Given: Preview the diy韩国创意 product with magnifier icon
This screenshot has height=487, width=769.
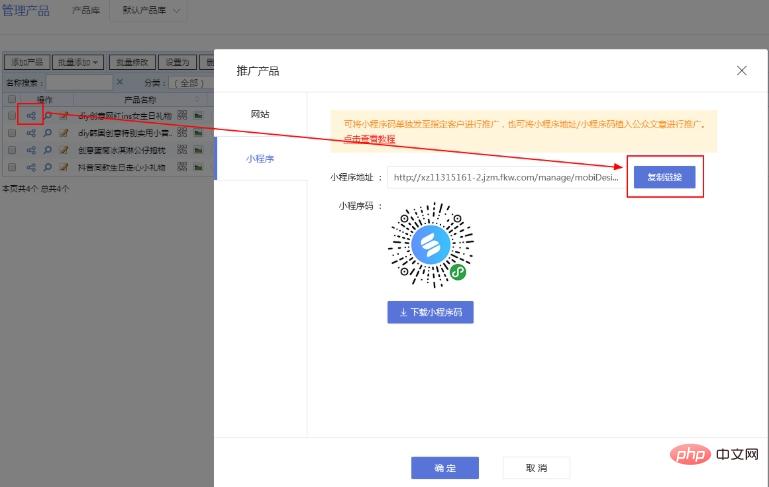Looking at the screenshot, I should pyautogui.click(x=48, y=133).
